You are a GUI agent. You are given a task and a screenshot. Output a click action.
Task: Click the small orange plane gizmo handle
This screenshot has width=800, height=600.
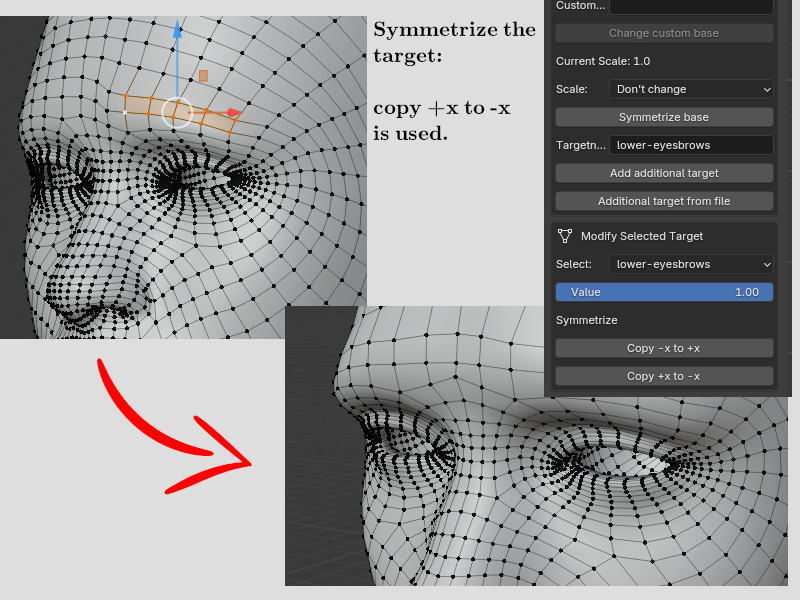(x=203, y=75)
